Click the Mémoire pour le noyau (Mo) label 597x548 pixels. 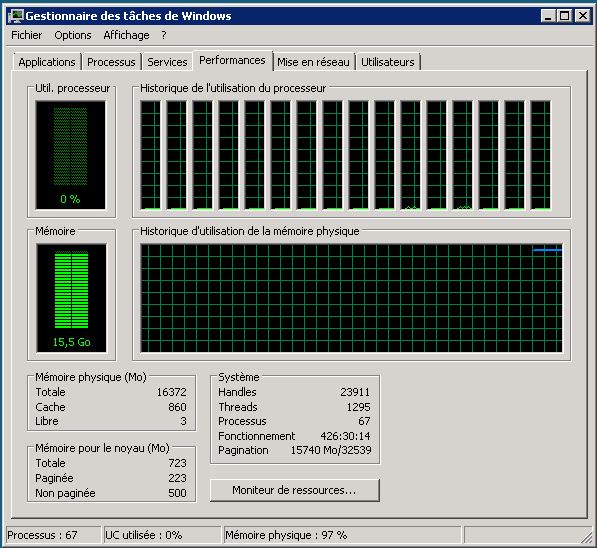[x=102, y=448]
